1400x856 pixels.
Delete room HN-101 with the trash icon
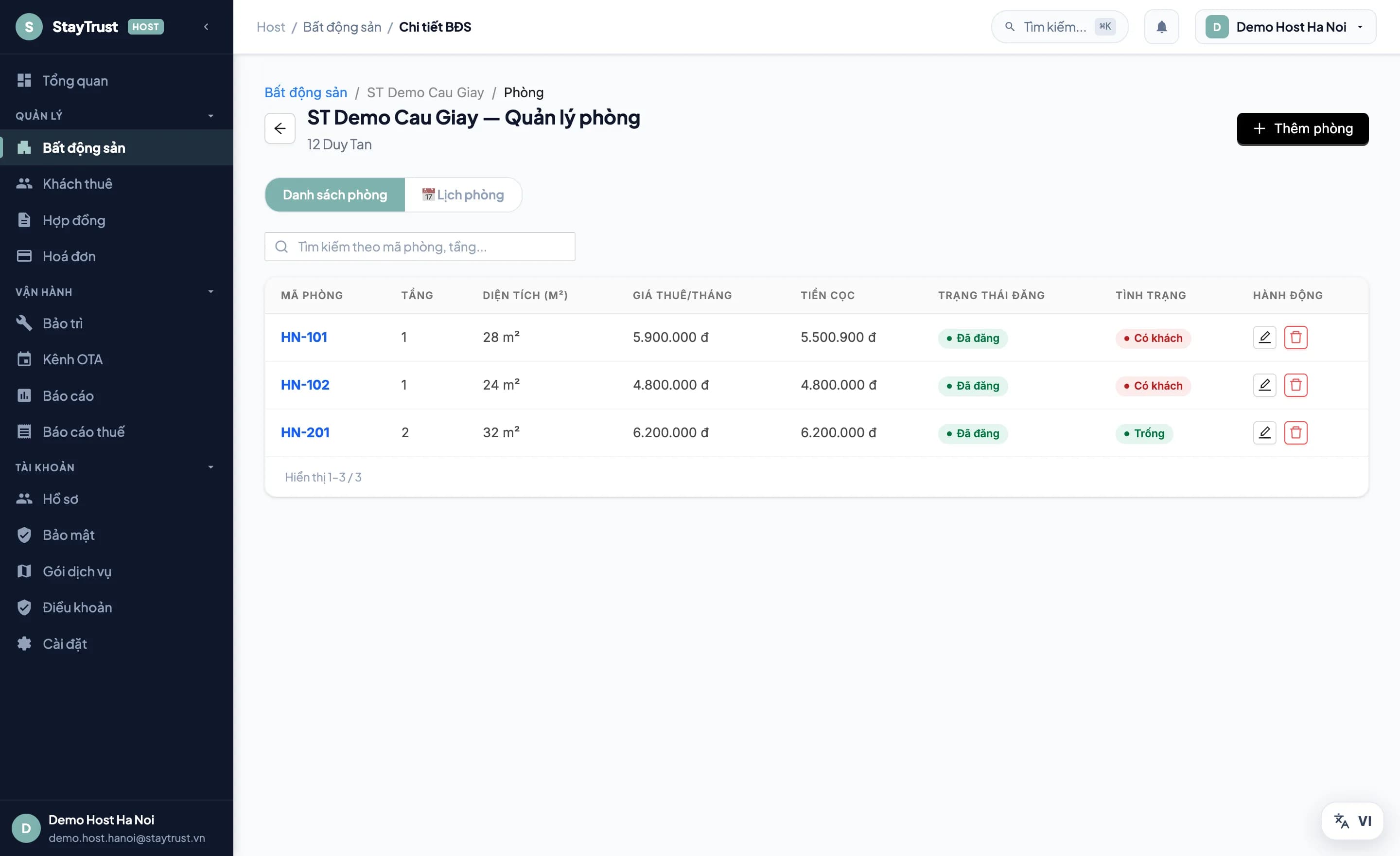tap(1295, 338)
